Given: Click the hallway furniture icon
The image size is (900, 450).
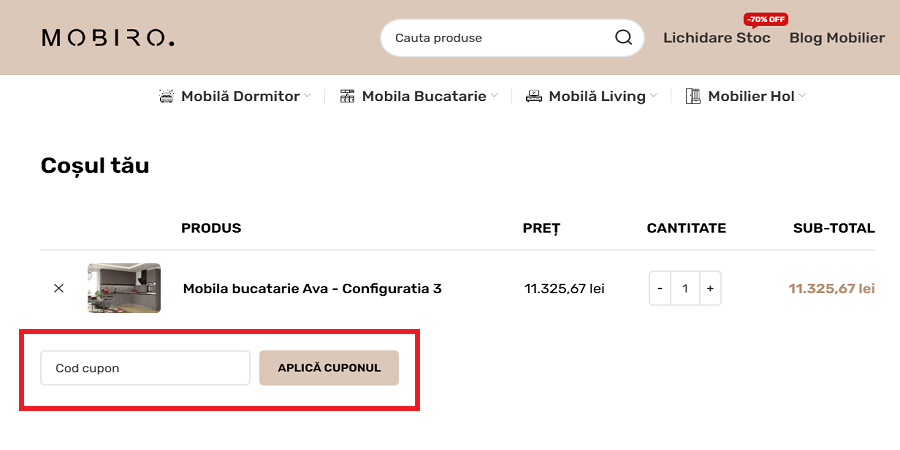Looking at the screenshot, I should pyautogui.click(x=693, y=96).
